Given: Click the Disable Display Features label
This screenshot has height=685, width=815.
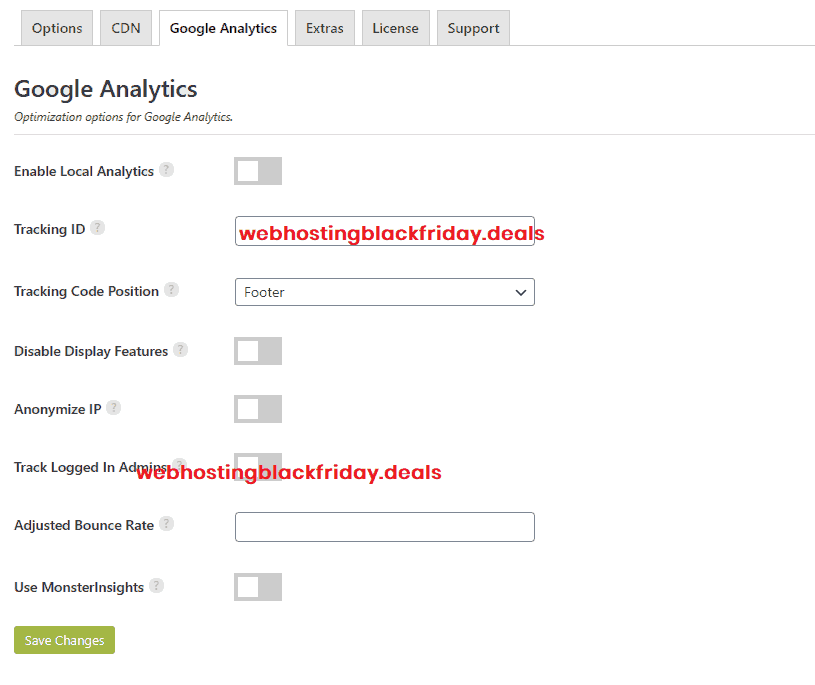Looking at the screenshot, I should (91, 351).
